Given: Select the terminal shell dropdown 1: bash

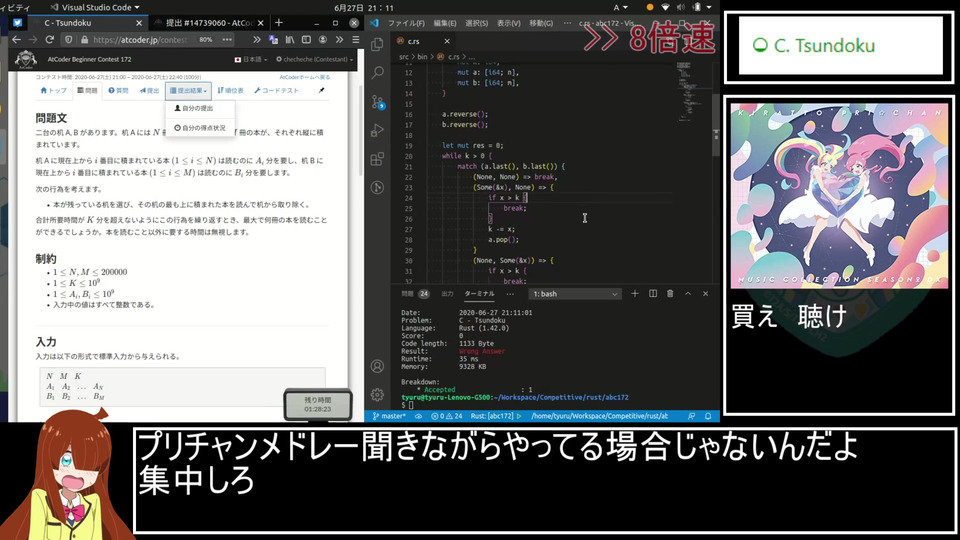Looking at the screenshot, I should [574, 294].
